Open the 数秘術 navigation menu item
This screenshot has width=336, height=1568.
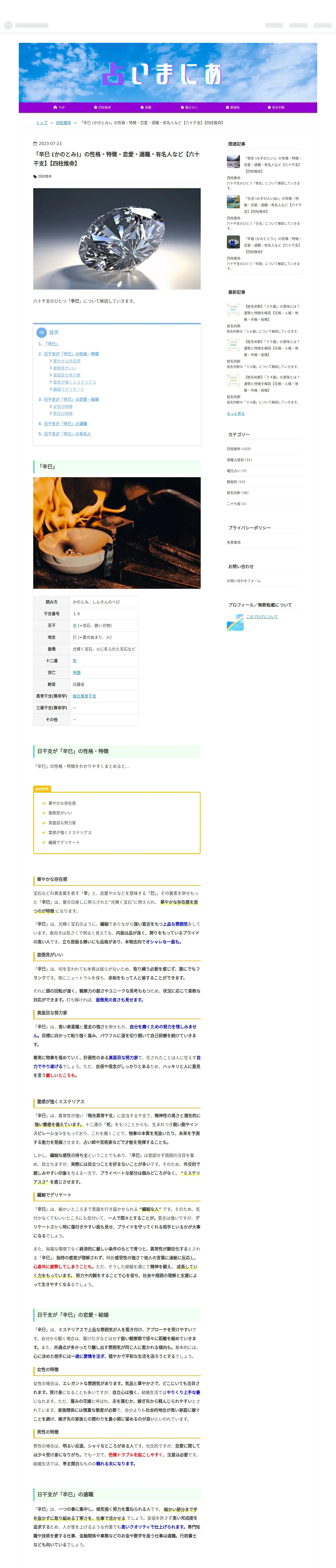pyautogui.click(x=232, y=107)
